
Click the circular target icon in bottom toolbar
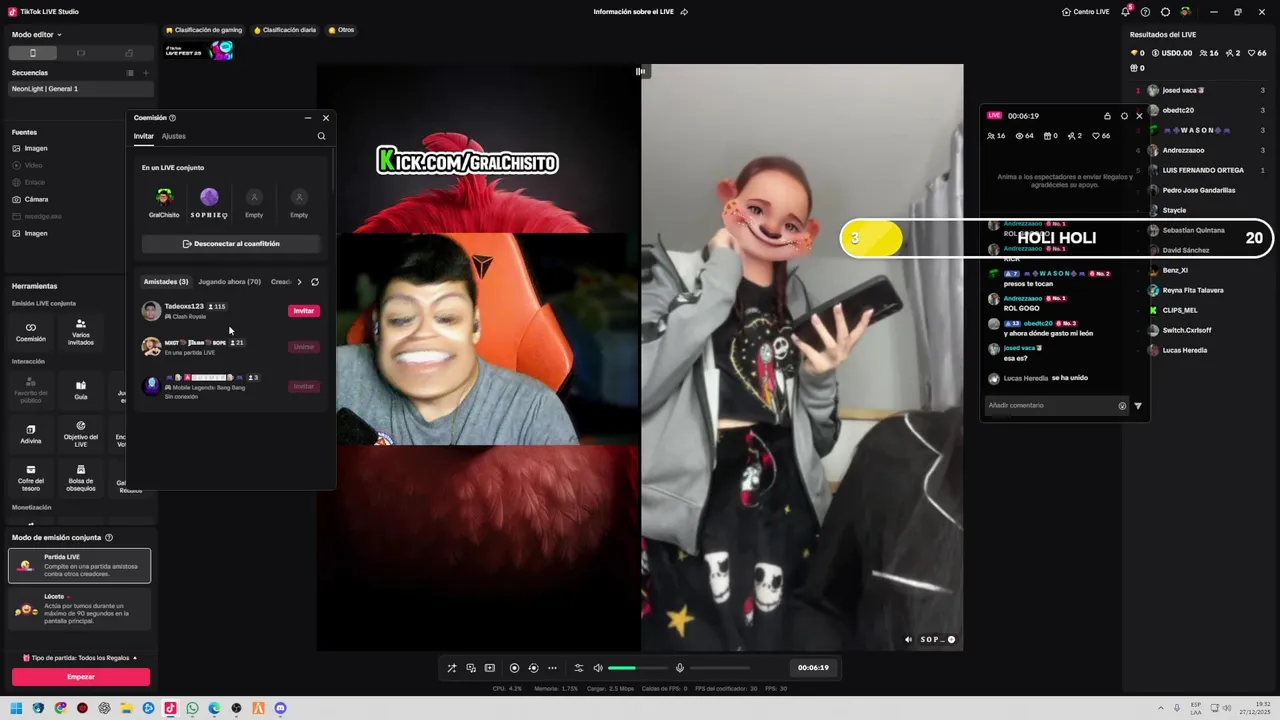(x=533, y=668)
